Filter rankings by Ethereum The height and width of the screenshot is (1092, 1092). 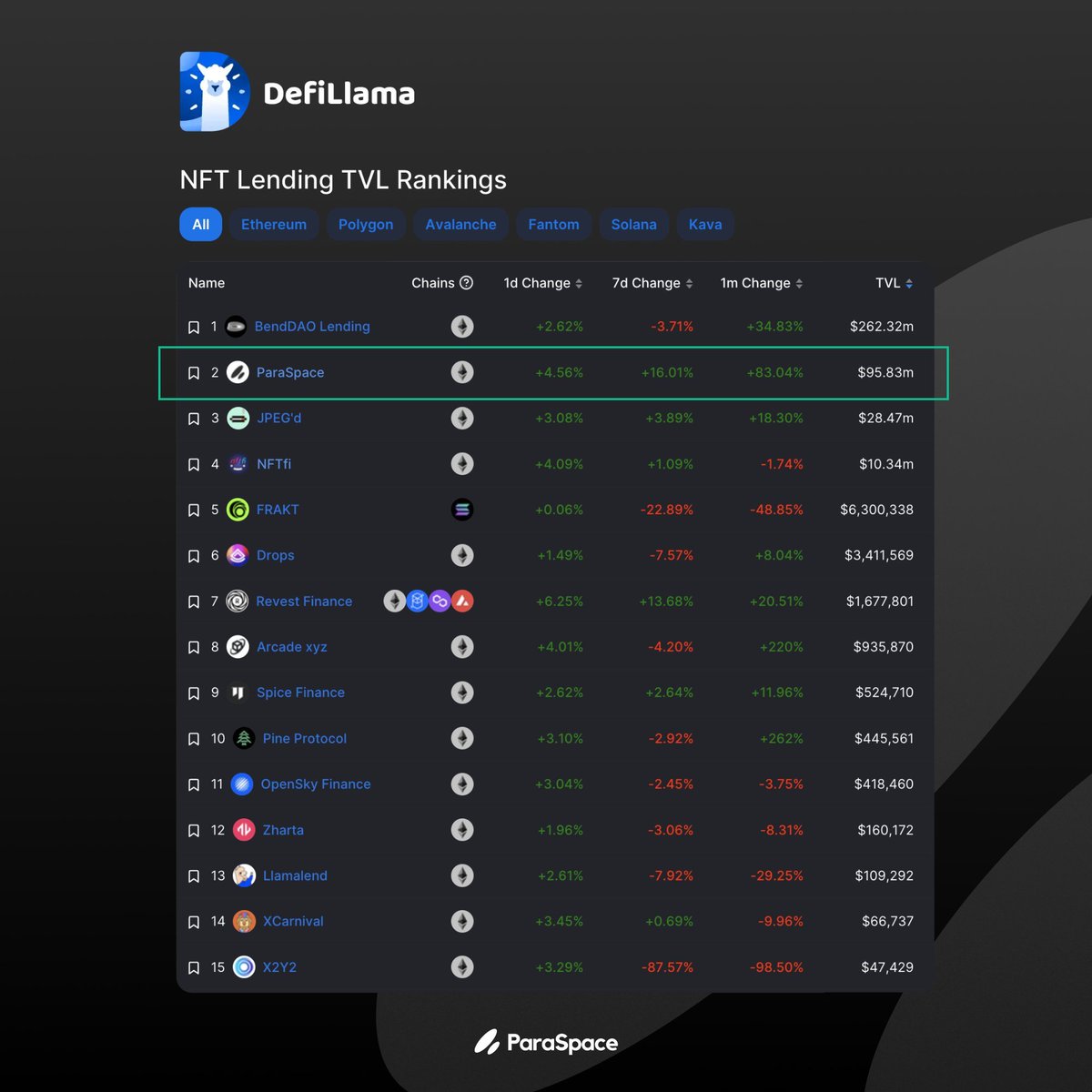(x=274, y=225)
